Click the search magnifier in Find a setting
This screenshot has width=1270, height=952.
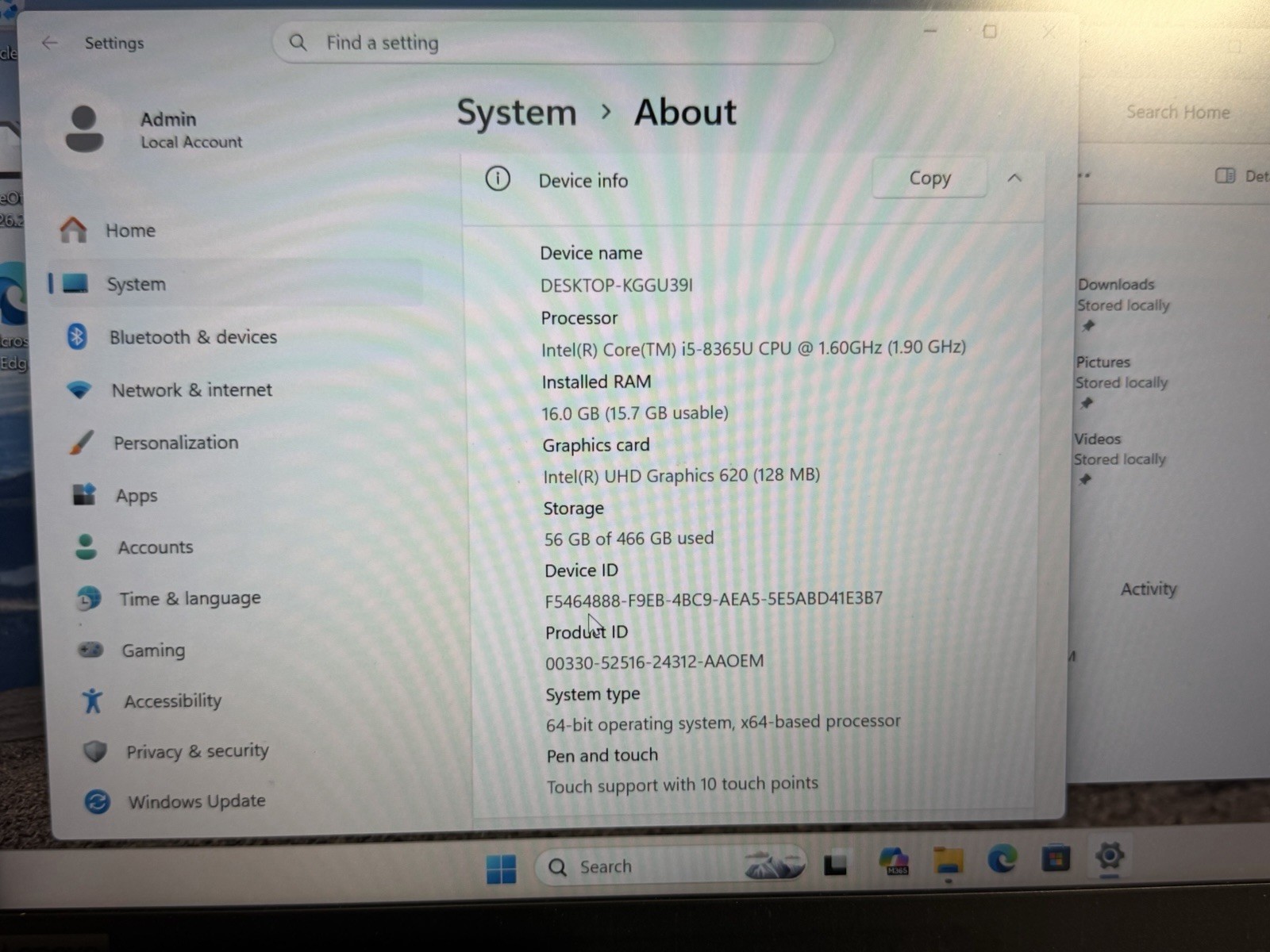coord(298,42)
